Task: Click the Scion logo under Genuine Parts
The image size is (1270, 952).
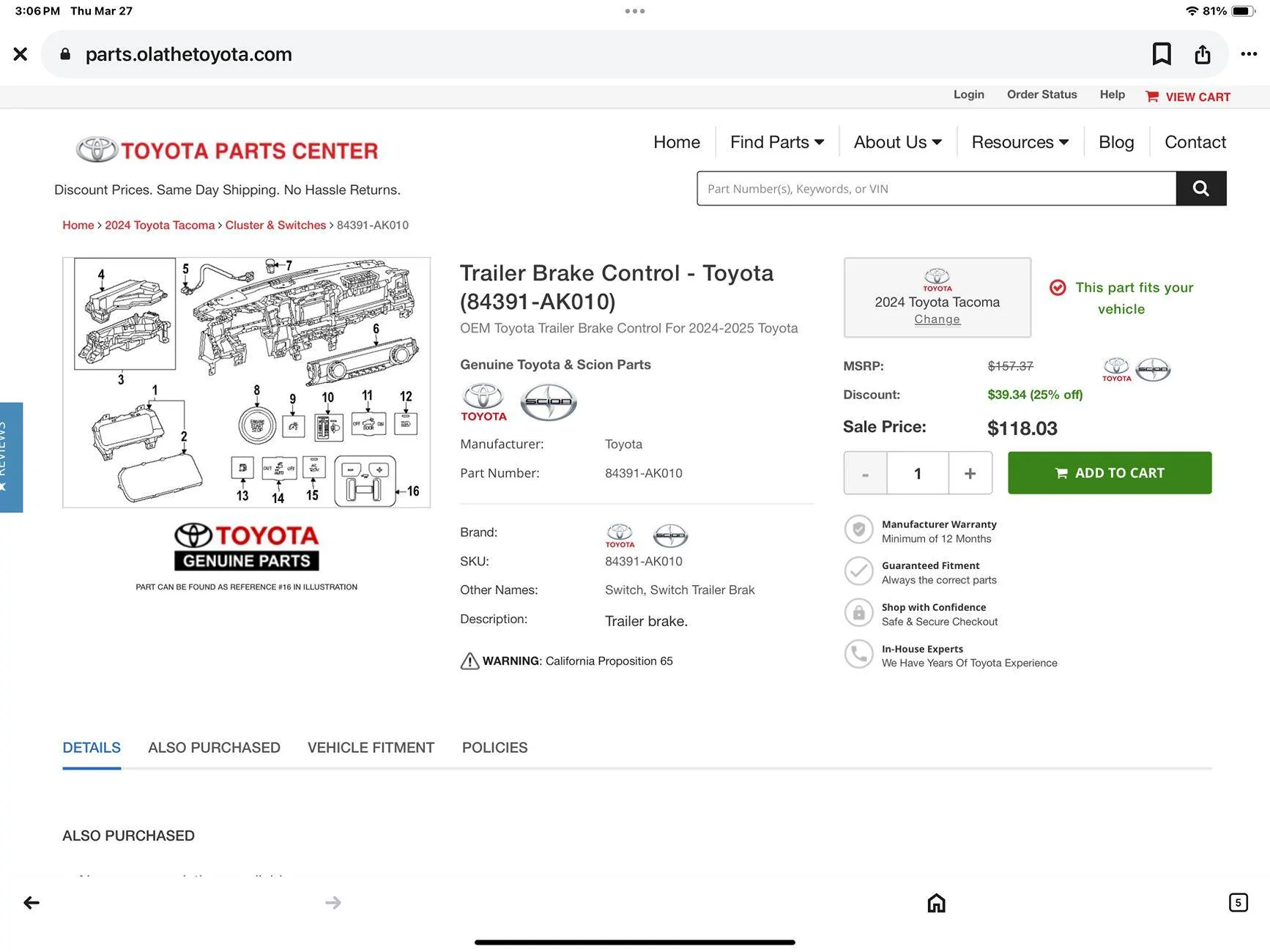Action: pyautogui.click(x=549, y=402)
